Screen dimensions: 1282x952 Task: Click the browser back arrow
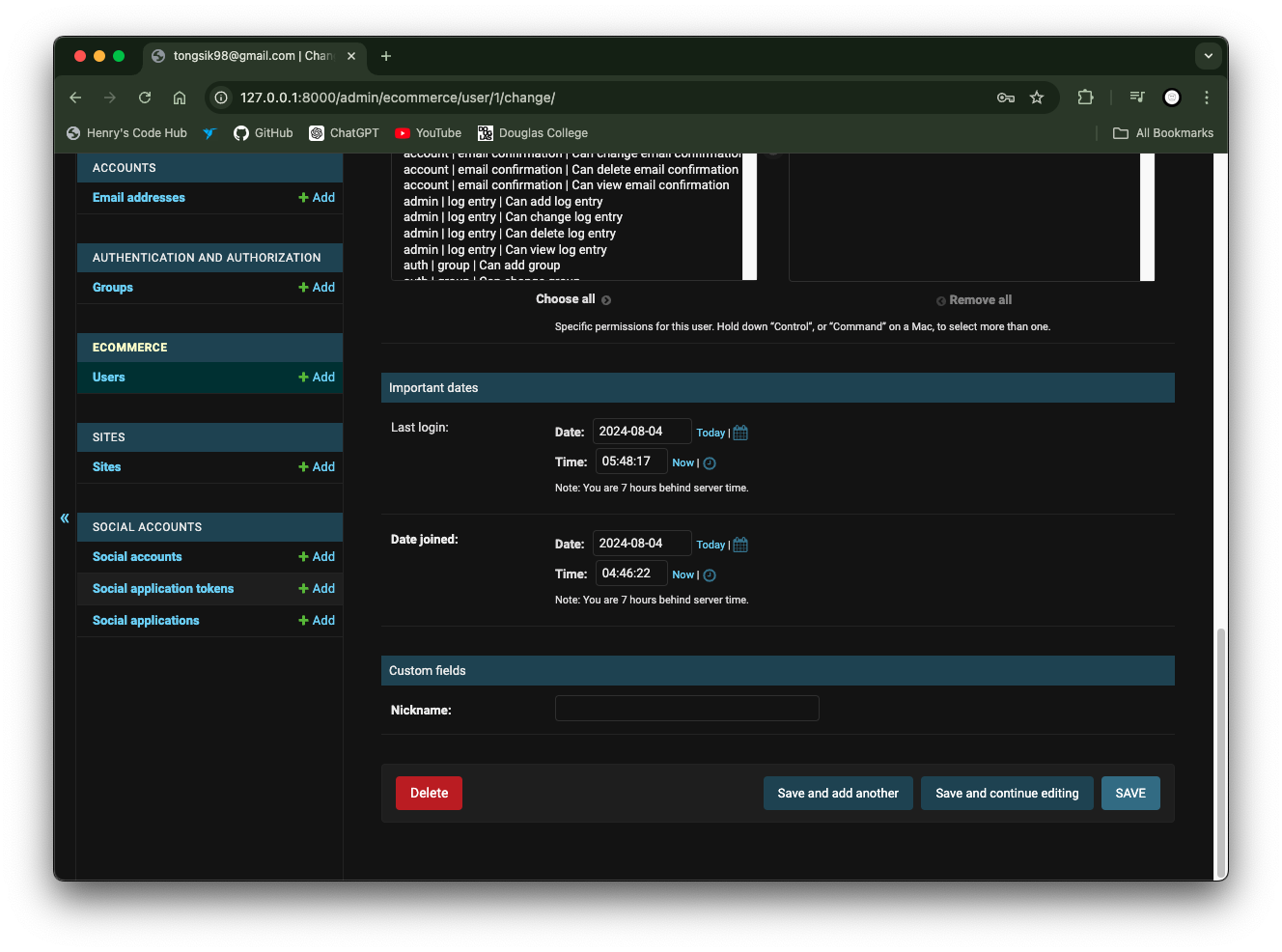tap(75, 98)
